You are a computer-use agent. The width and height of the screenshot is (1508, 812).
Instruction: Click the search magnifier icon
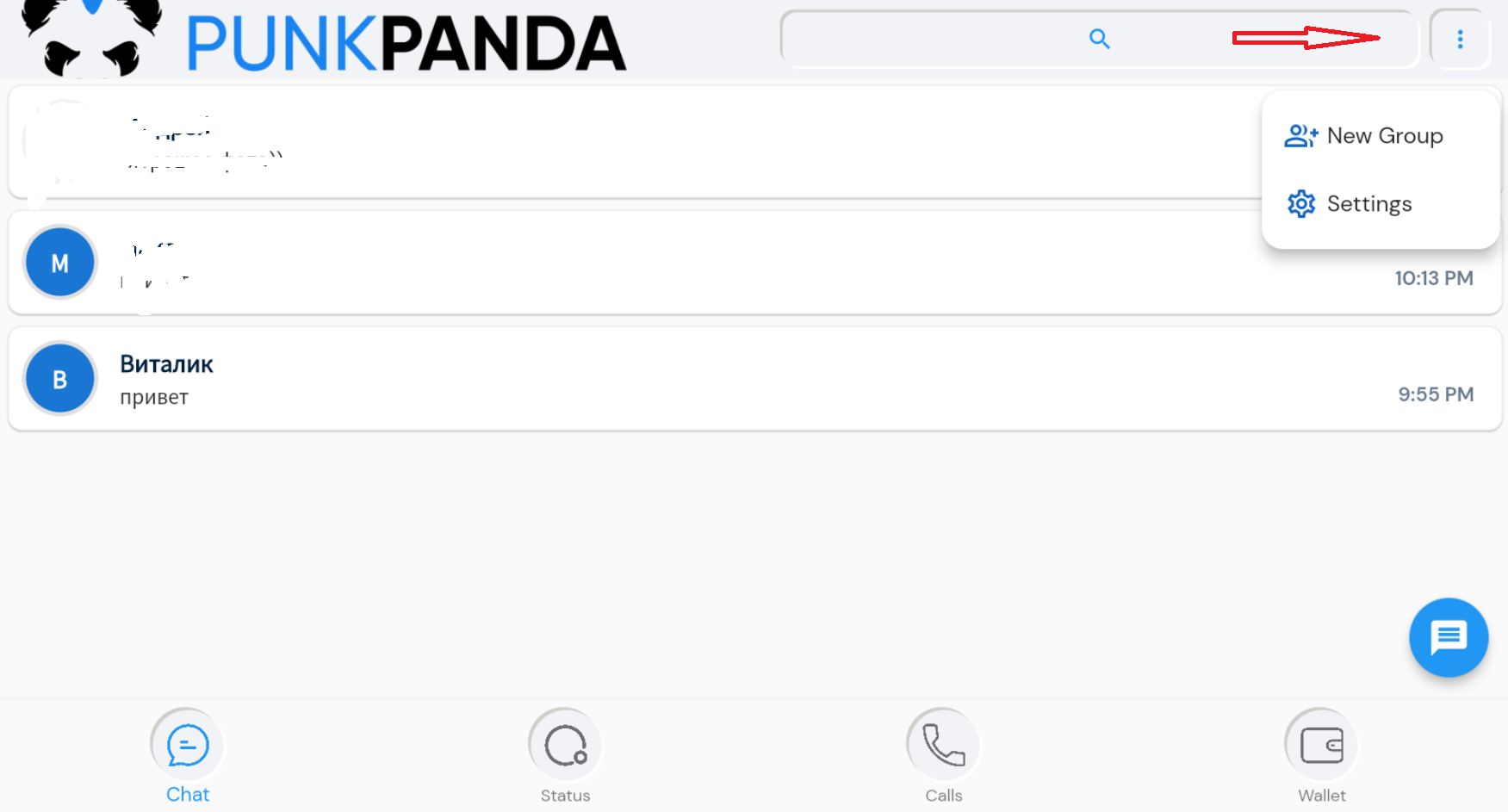(1098, 39)
